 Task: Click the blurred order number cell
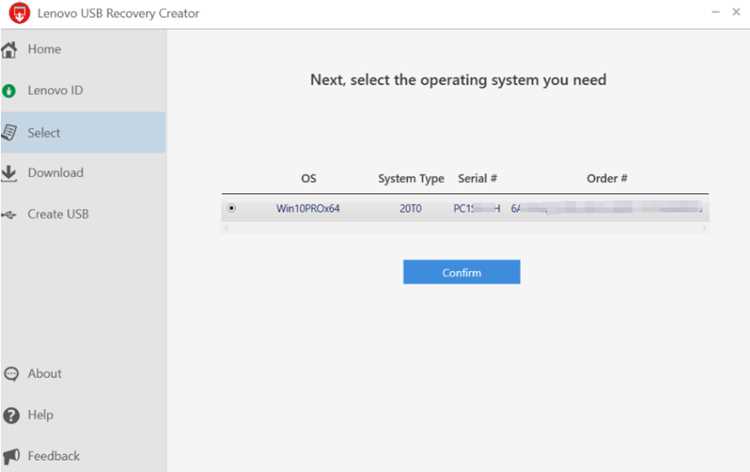pyautogui.click(x=607, y=208)
